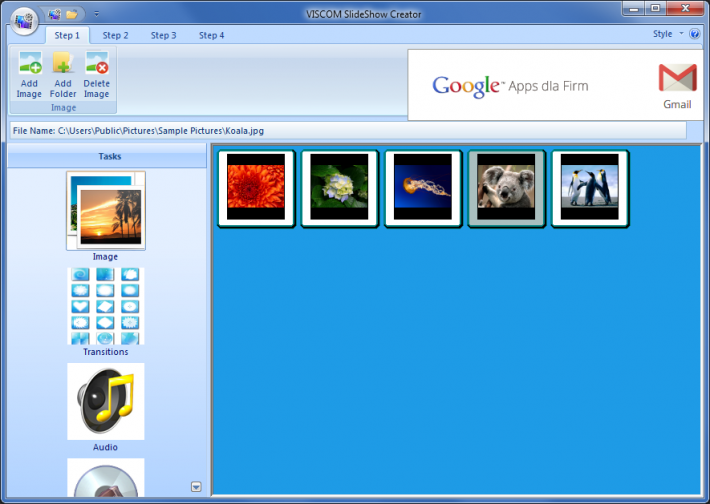Select the hydrangea flower thumbnail

(340, 188)
